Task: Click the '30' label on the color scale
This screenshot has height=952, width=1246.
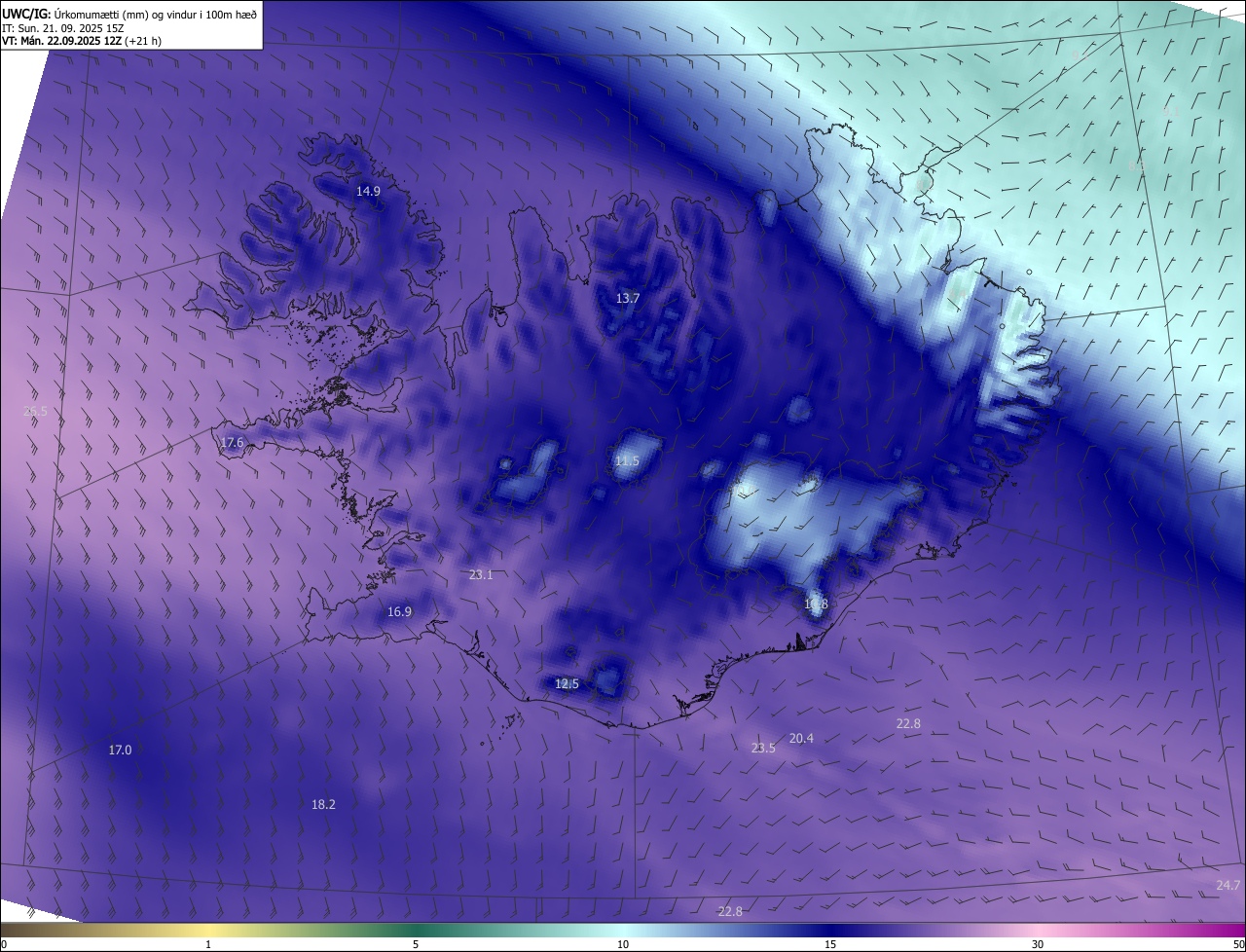Action: point(1038,945)
